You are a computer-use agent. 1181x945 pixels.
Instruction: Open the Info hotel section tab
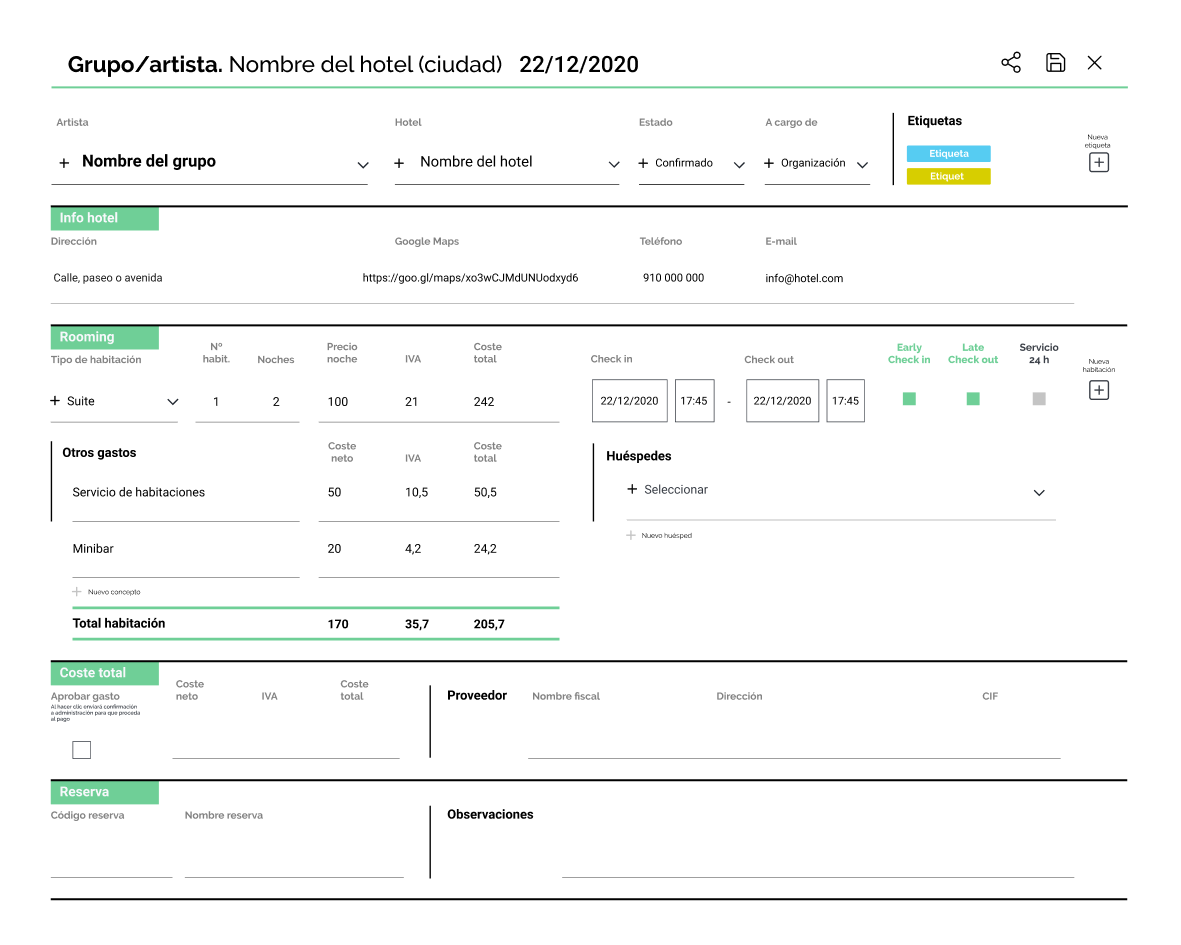click(104, 218)
